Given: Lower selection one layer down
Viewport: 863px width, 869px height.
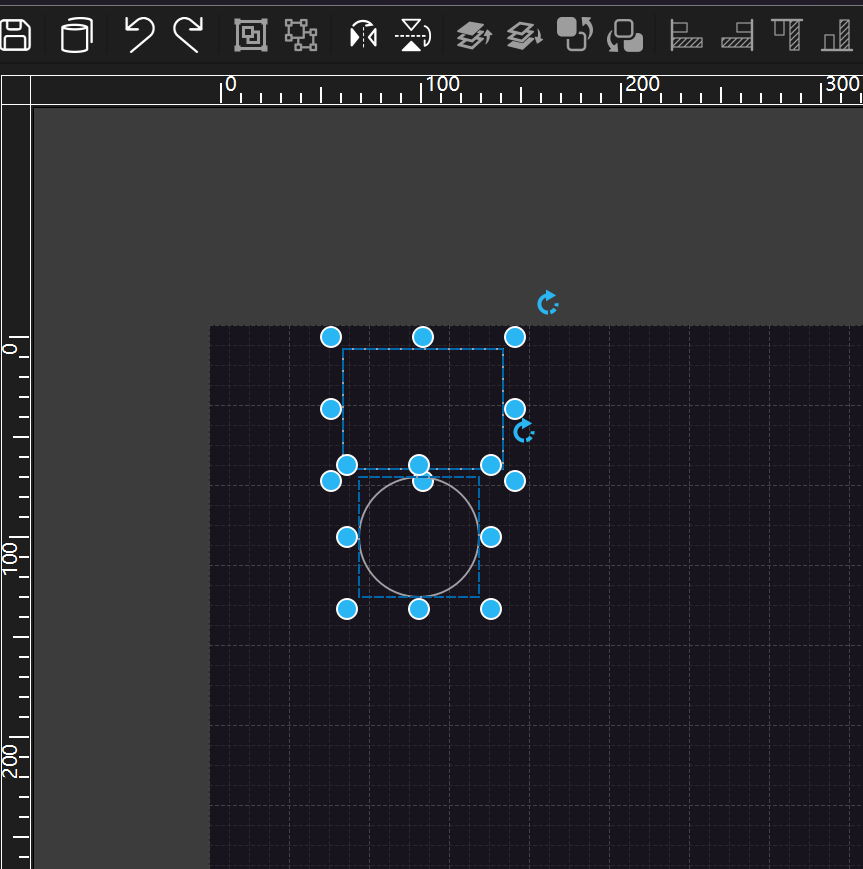Looking at the screenshot, I should pos(524,35).
